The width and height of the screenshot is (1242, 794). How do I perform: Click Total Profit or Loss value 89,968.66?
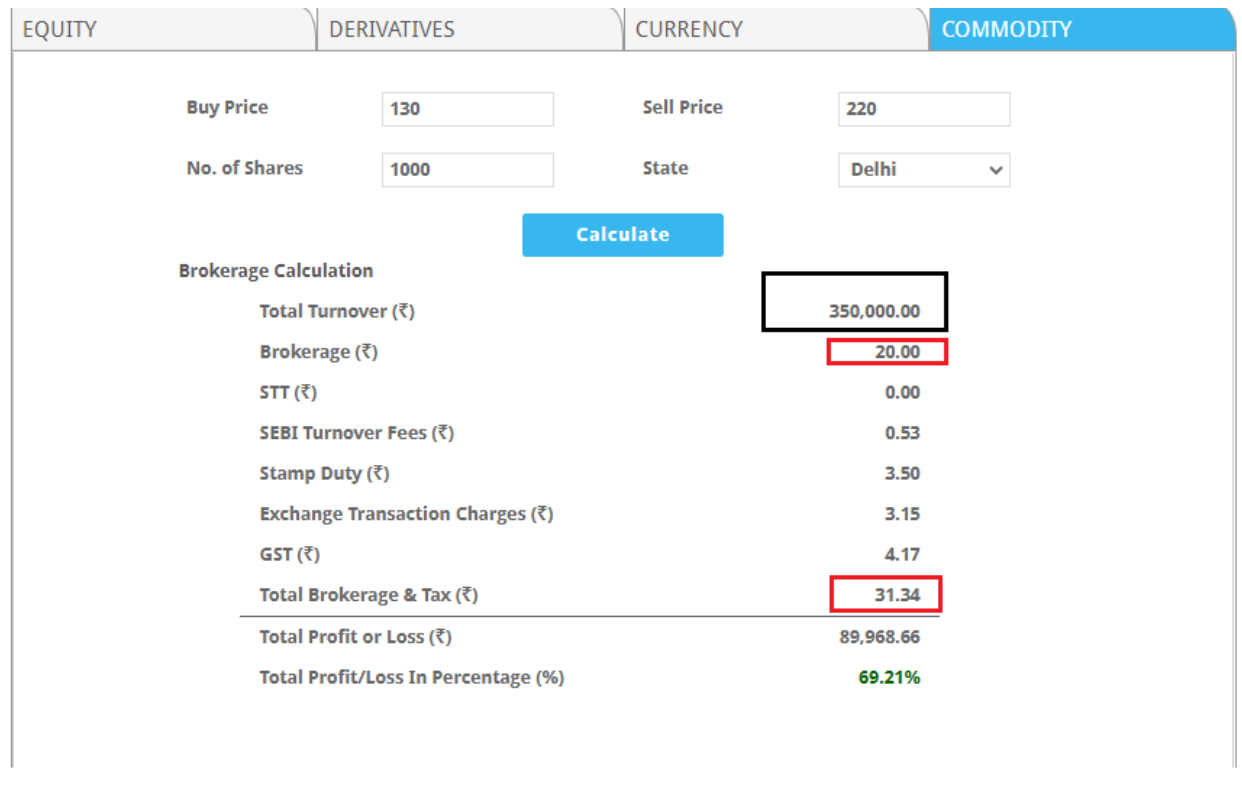tap(879, 637)
